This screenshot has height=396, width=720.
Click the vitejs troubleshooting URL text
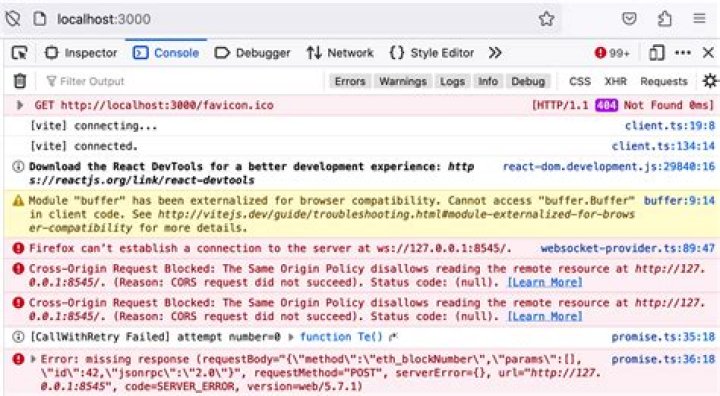[x=332, y=221]
